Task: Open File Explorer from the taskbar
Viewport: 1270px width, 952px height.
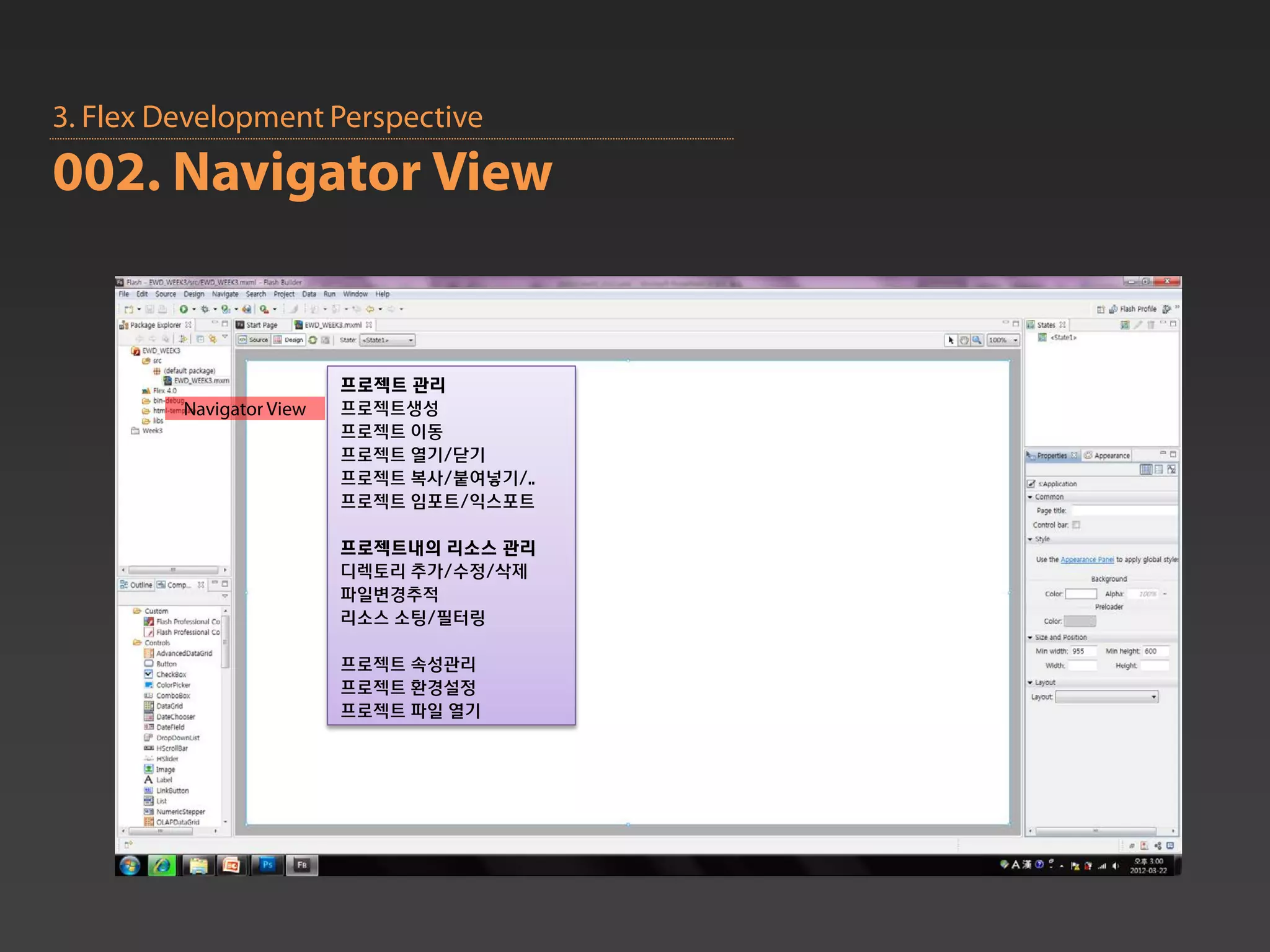Action: click(x=198, y=865)
